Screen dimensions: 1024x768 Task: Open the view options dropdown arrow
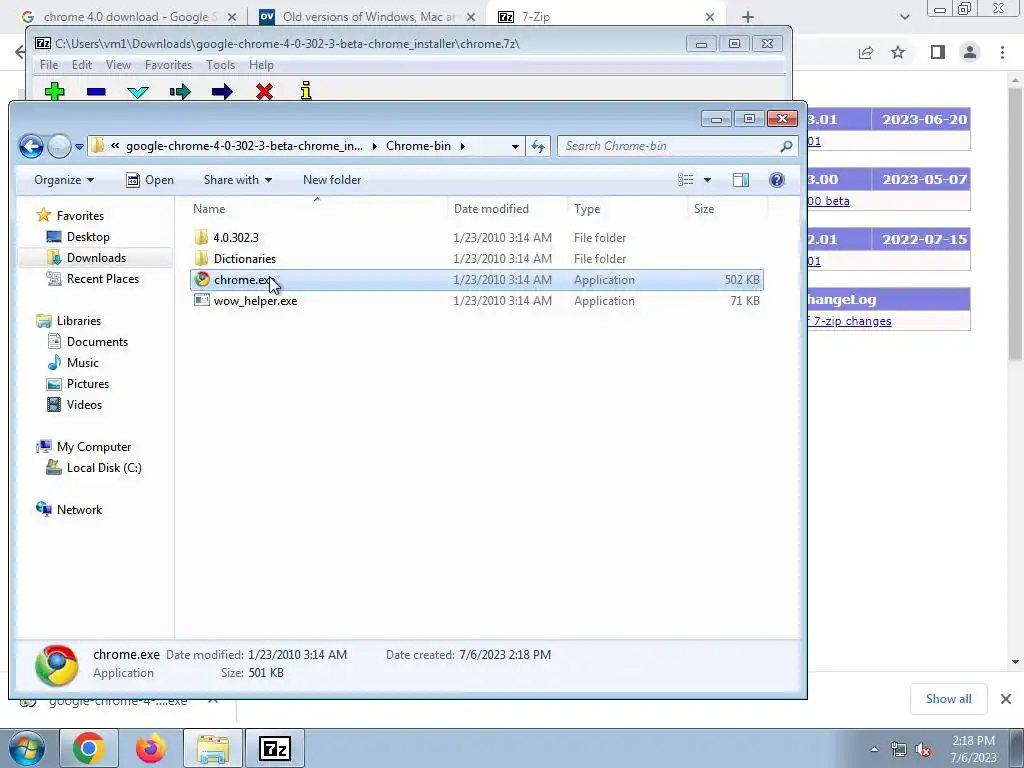click(707, 180)
